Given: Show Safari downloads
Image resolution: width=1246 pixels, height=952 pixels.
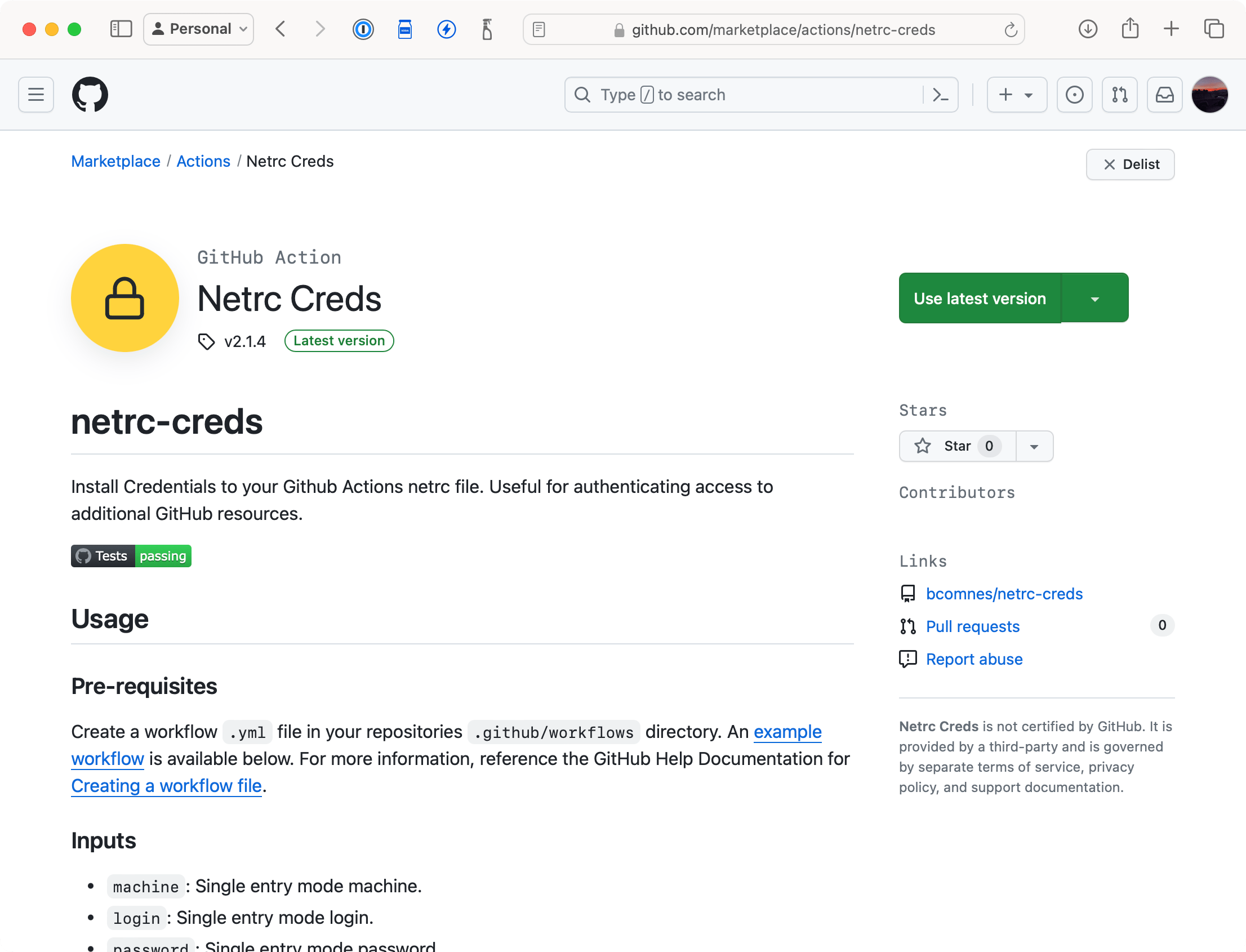Looking at the screenshot, I should [x=1087, y=29].
